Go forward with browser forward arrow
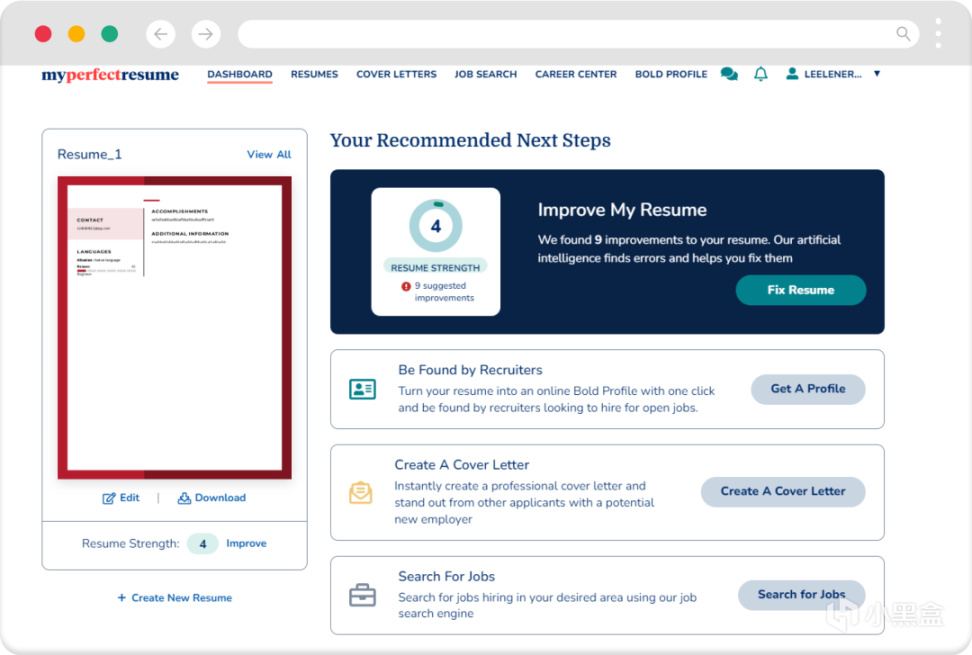This screenshot has width=972, height=655. coord(206,34)
